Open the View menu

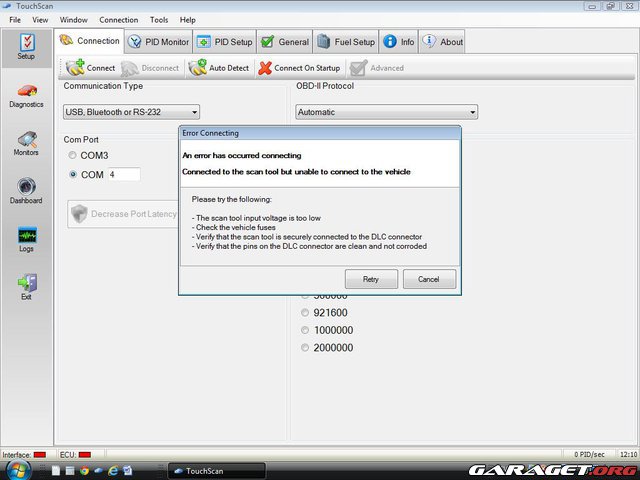click(40, 20)
